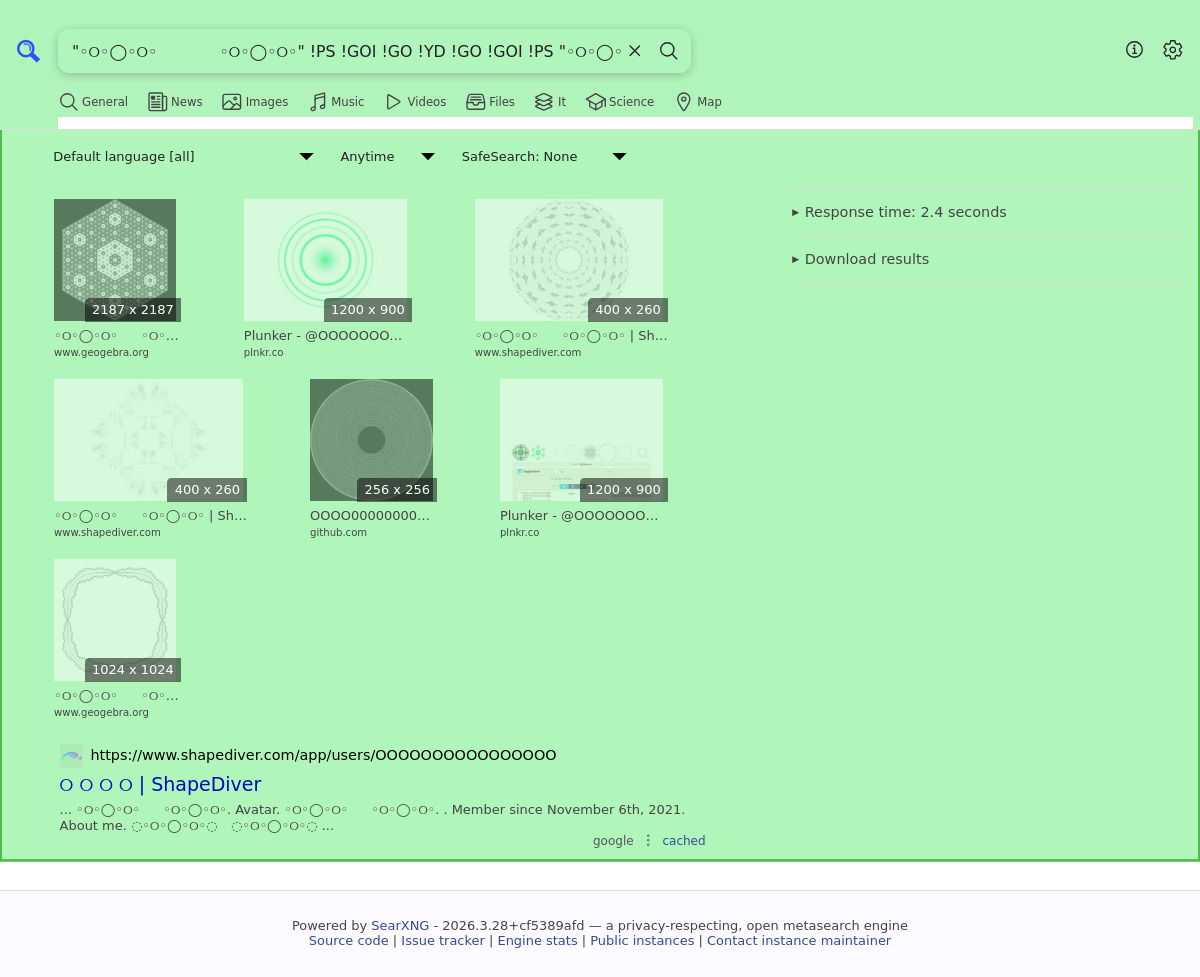Open the SafeSearch filter dropdown
The height and width of the screenshot is (977, 1200).
543,157
